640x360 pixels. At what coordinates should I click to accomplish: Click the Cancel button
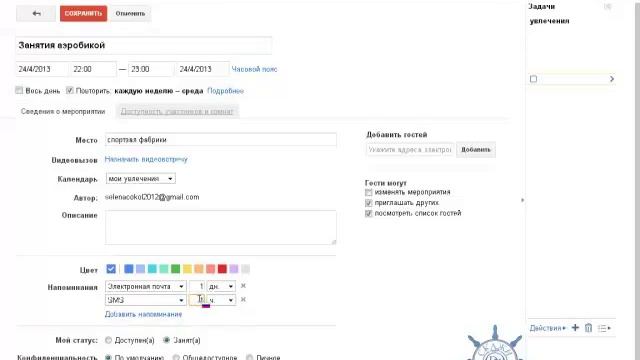(130, 13)
